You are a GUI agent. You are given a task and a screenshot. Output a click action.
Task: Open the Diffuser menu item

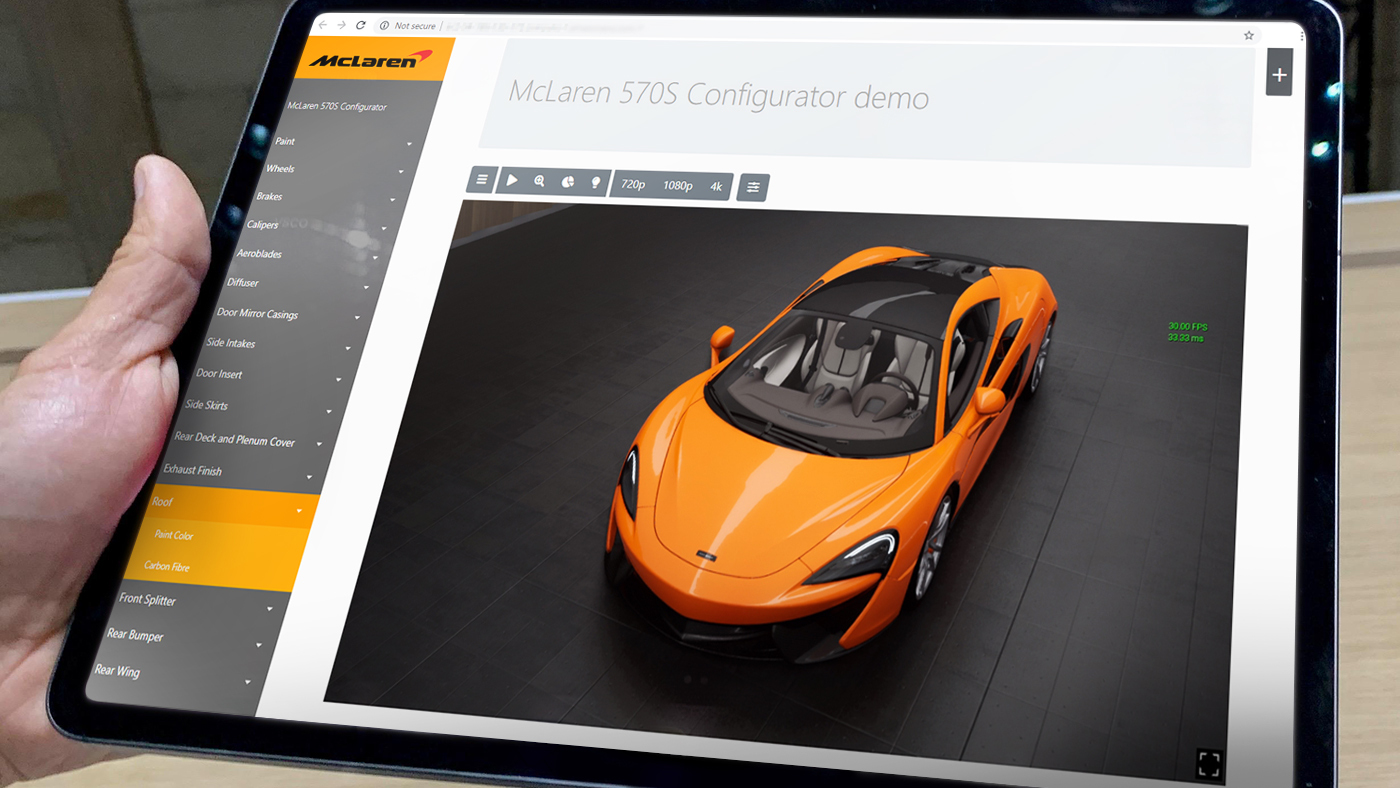[243, 283]
